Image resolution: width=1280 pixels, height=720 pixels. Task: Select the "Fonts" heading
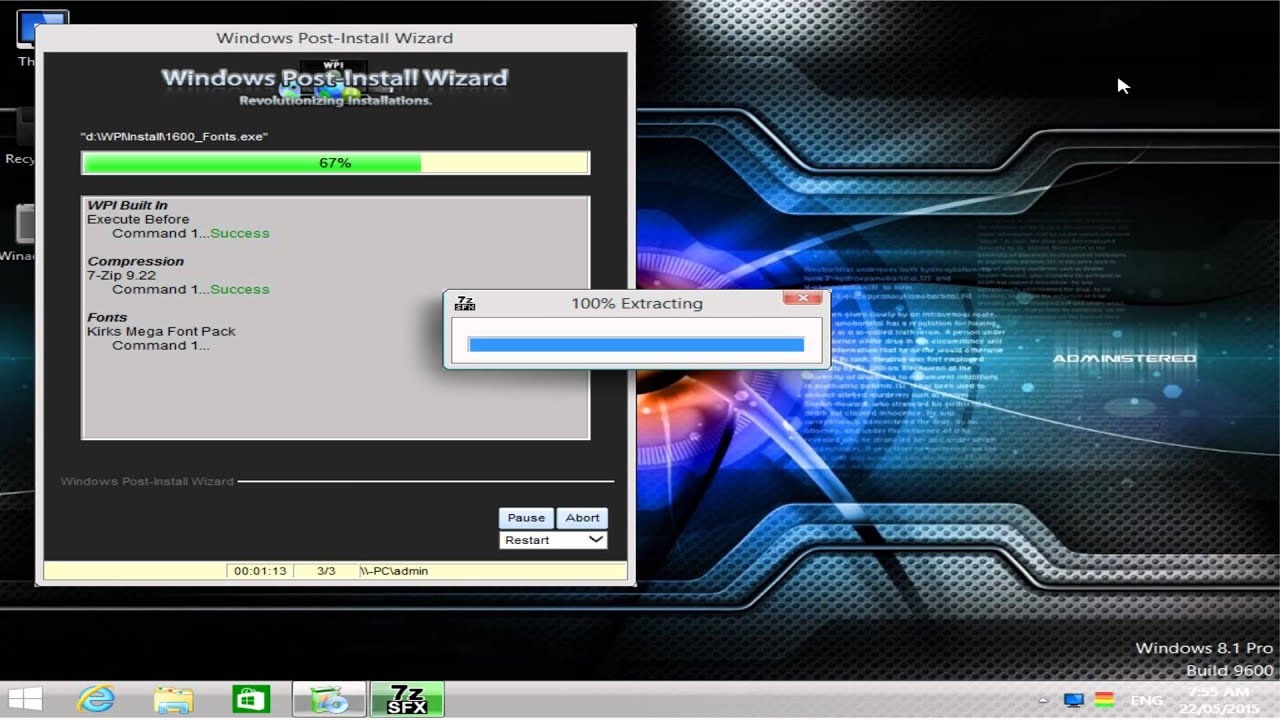click(107, 317)
